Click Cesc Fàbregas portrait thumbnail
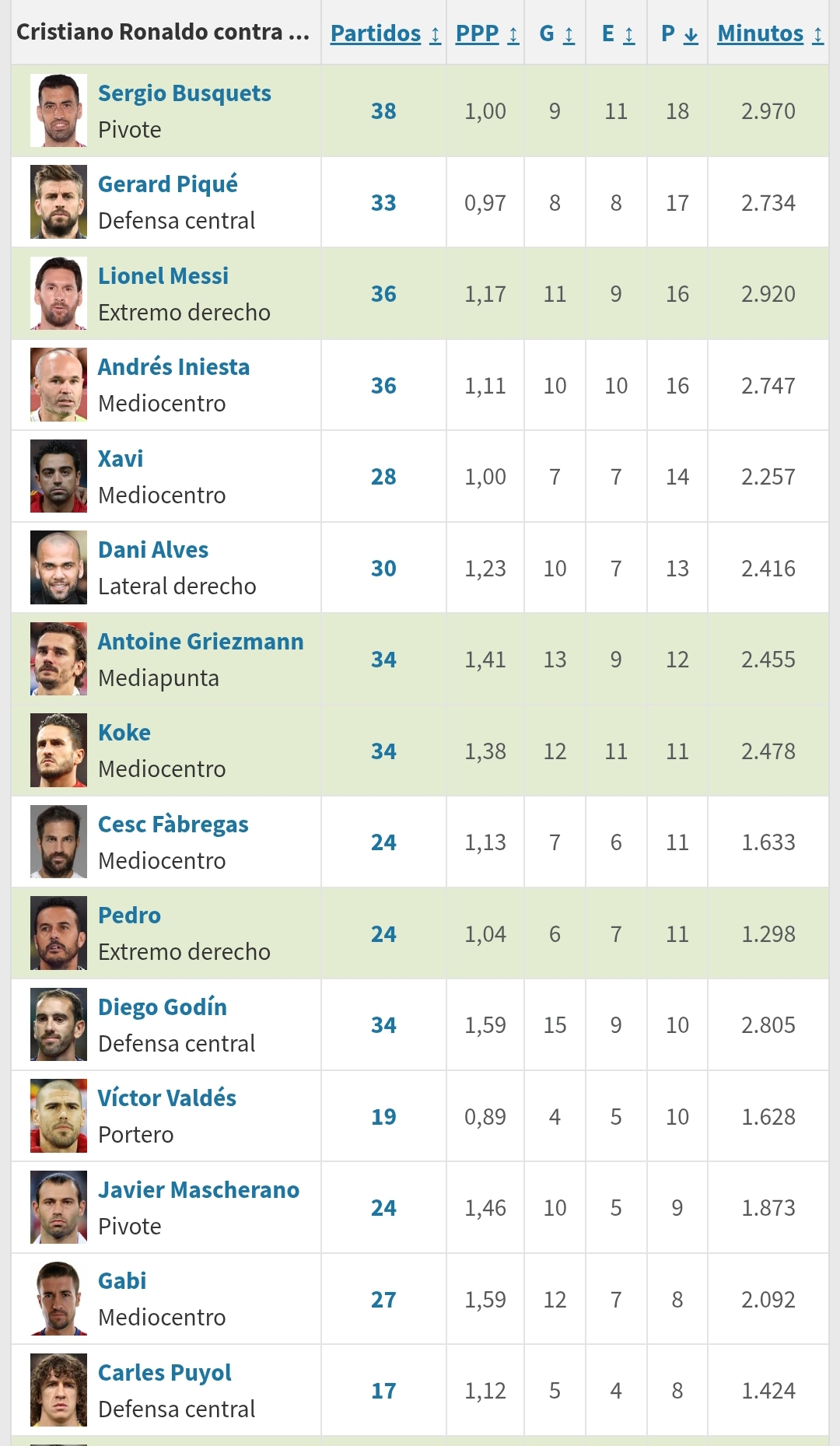The width and height of the screenshot is (840, 1446). pos(58,842)
